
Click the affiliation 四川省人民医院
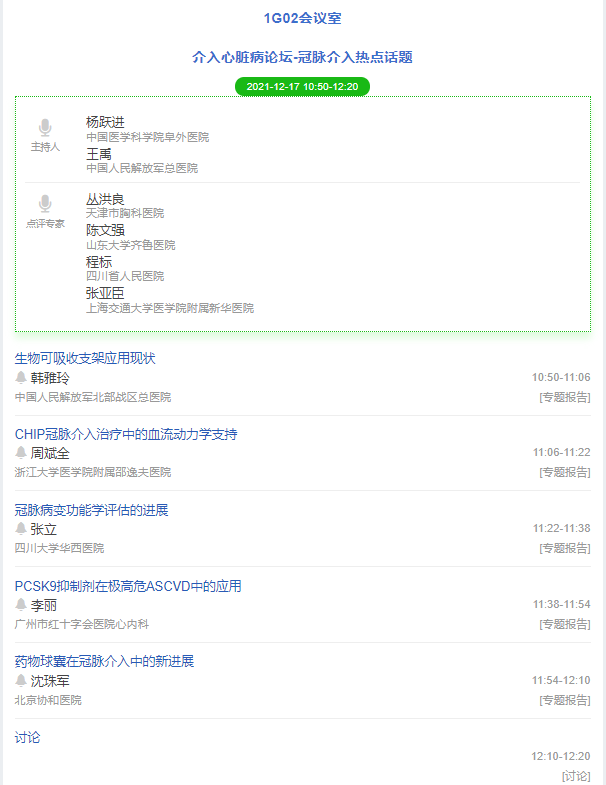[125, 276]
